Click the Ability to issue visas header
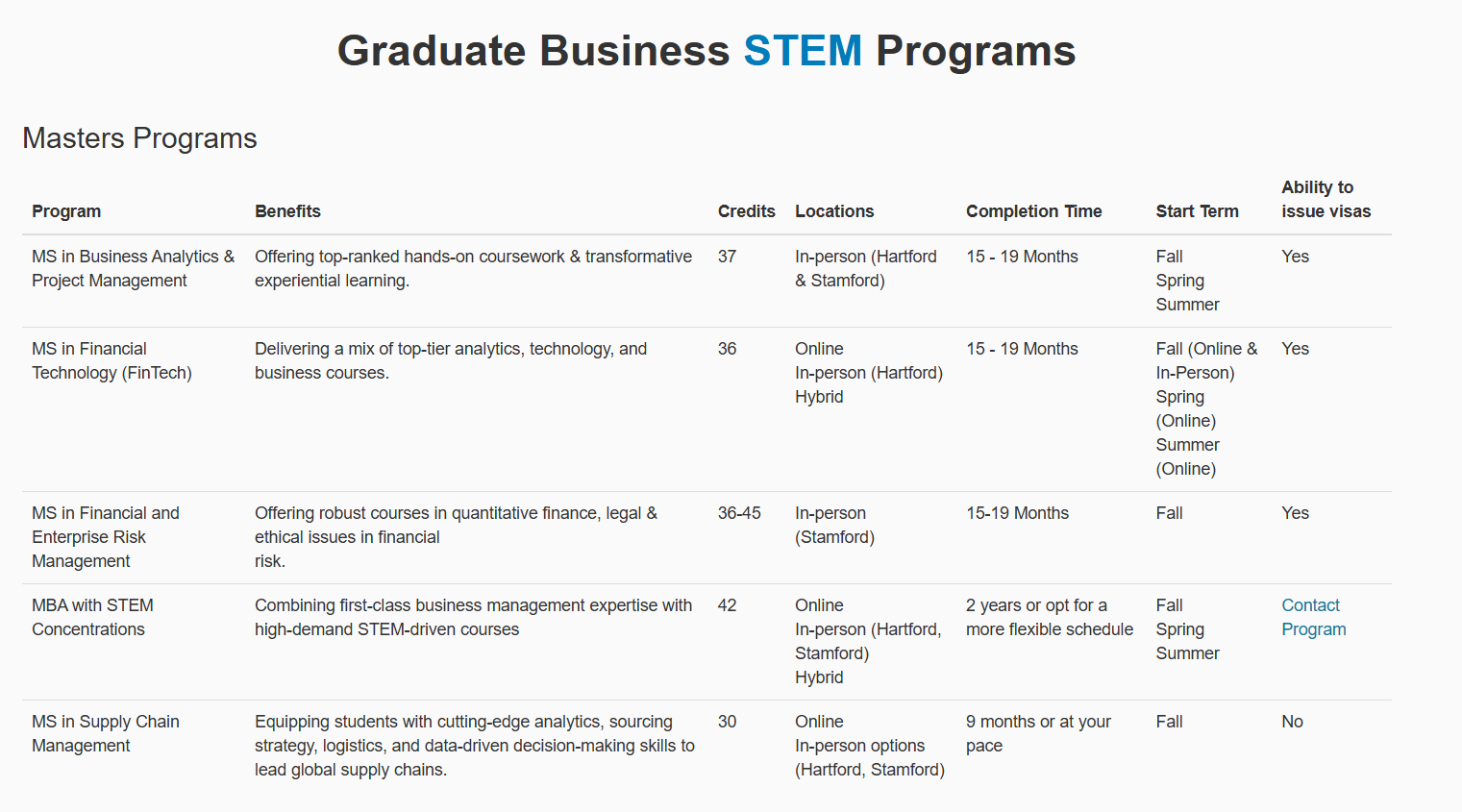The width and height of the screenshot is (1462, 812). (1326, 199)
